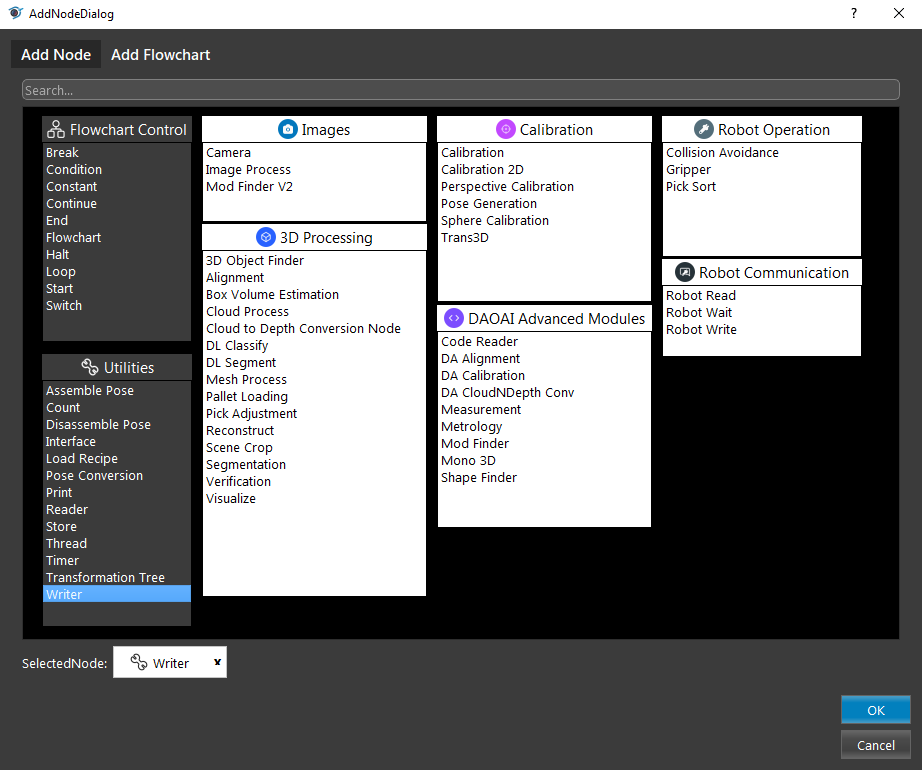This screenshot has height=770, width=922.
Task: Select the Metrology module
Action: click(x=472, y=427)
